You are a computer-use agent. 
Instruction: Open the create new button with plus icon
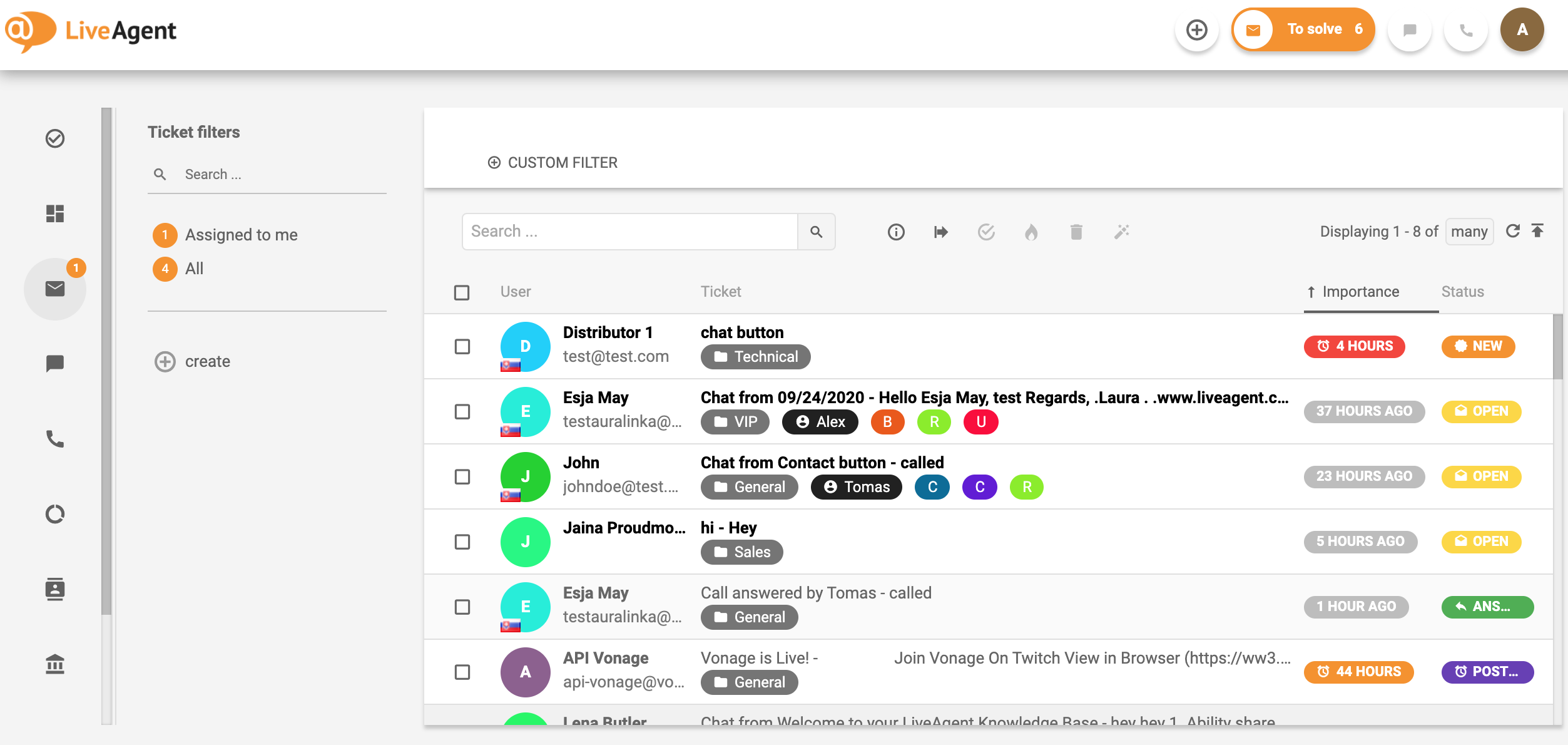click(1196, 29)
